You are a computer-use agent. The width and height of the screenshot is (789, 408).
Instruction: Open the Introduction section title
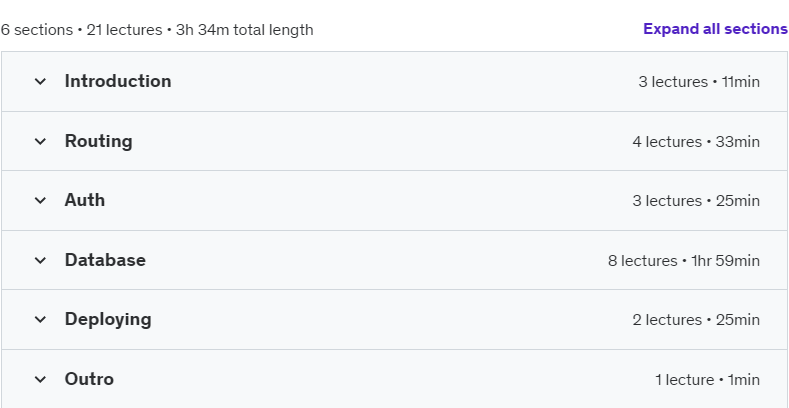(x=118, y=81)
